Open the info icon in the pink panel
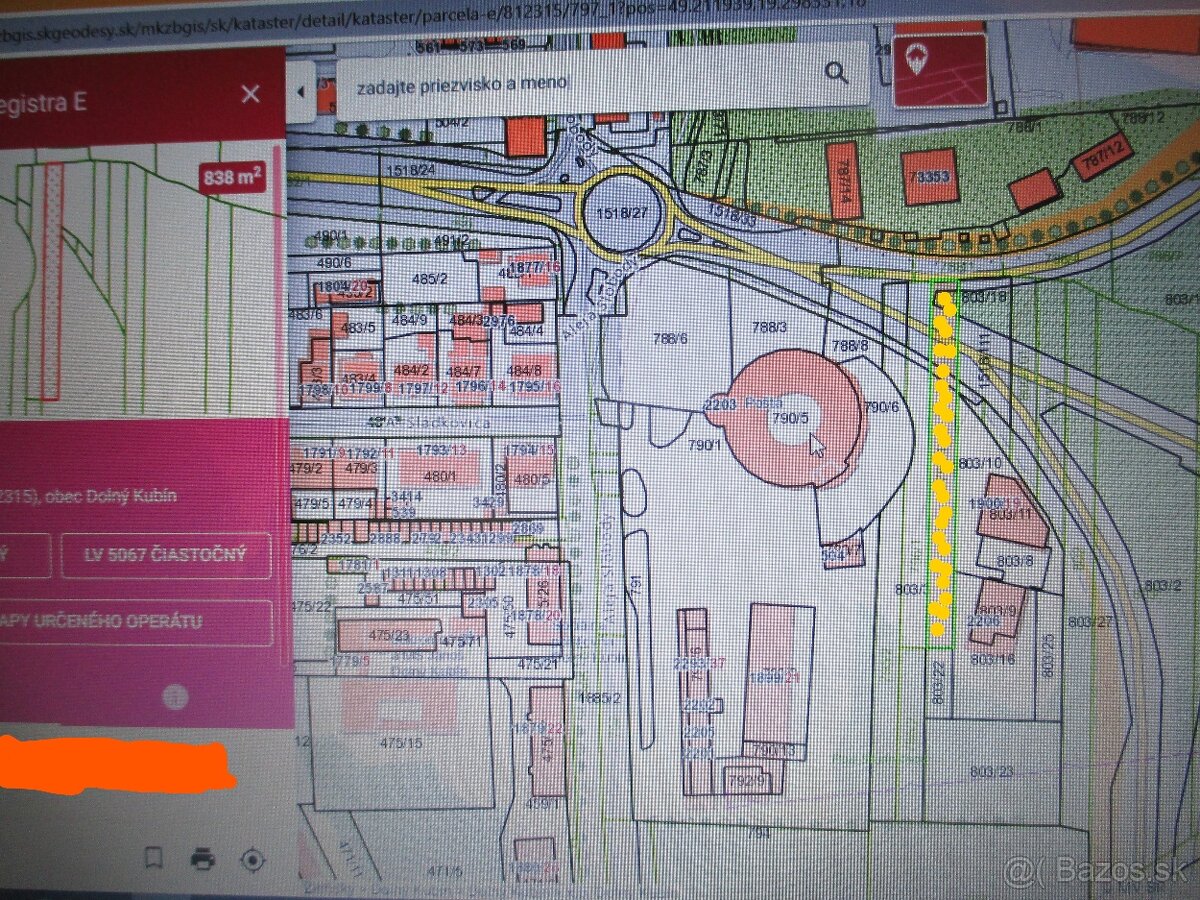This screenshot has height=900, width=1200. pyautogui.click(x=176, y=697)
